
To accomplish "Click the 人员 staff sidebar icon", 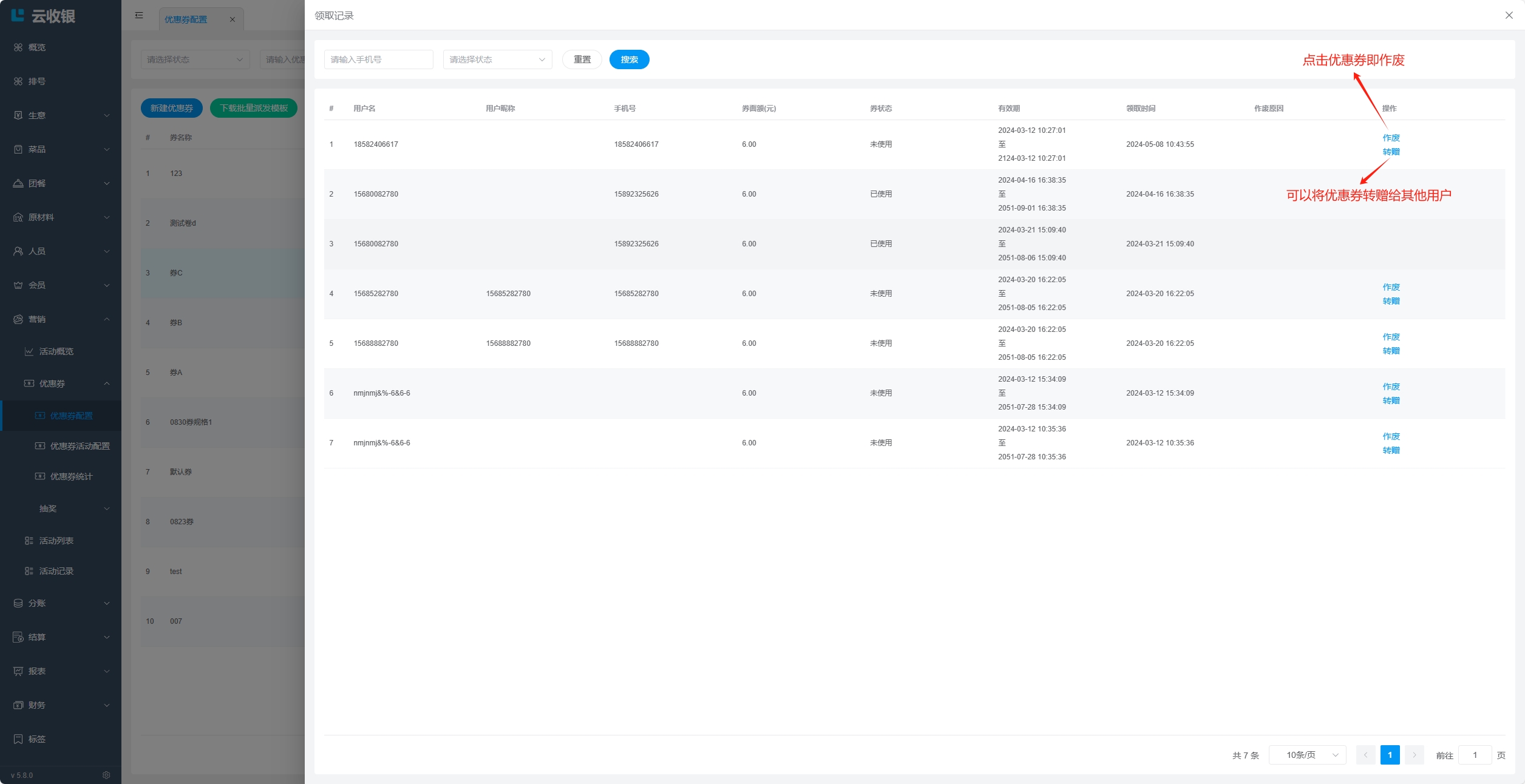I will [18, 251].
